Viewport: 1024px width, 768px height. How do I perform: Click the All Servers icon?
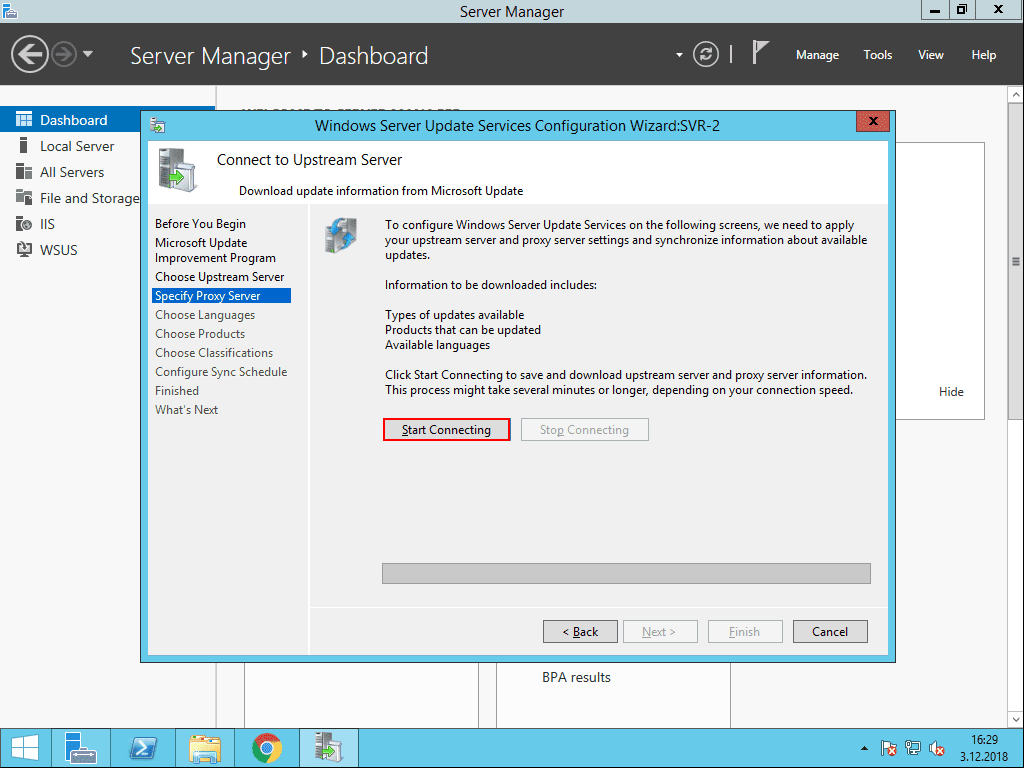(x=24, y=171)
